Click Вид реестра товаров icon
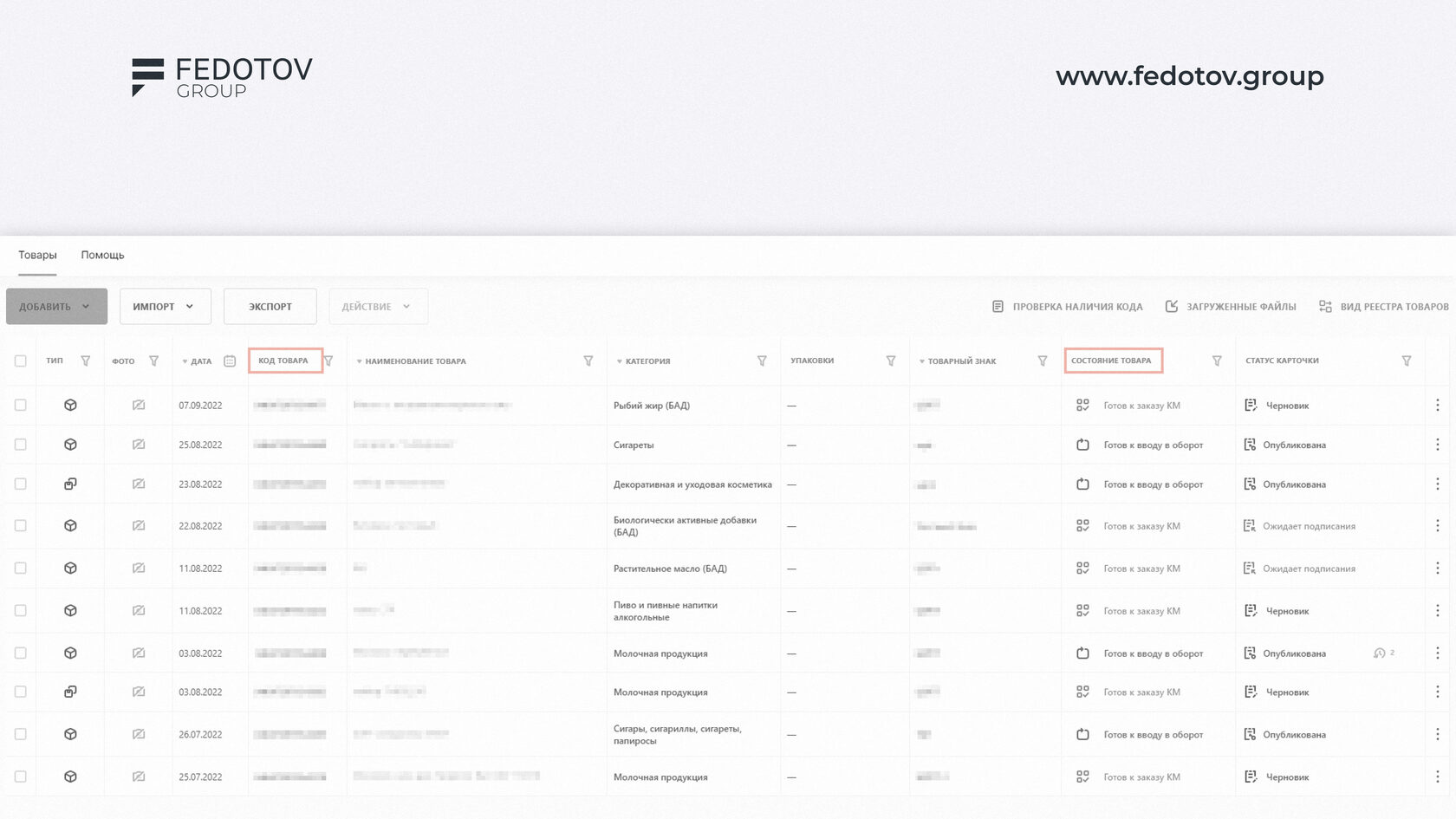Viewport: 1456px width, 819px height. click(1325, 307)
